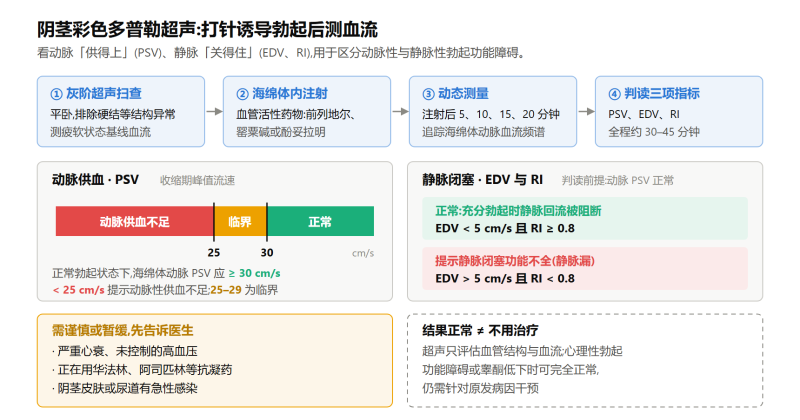The width and height of the screenshot is (800, 420).
Task: Select the gray label 收缩期峰值流速
Action: (x=197, y=180)
